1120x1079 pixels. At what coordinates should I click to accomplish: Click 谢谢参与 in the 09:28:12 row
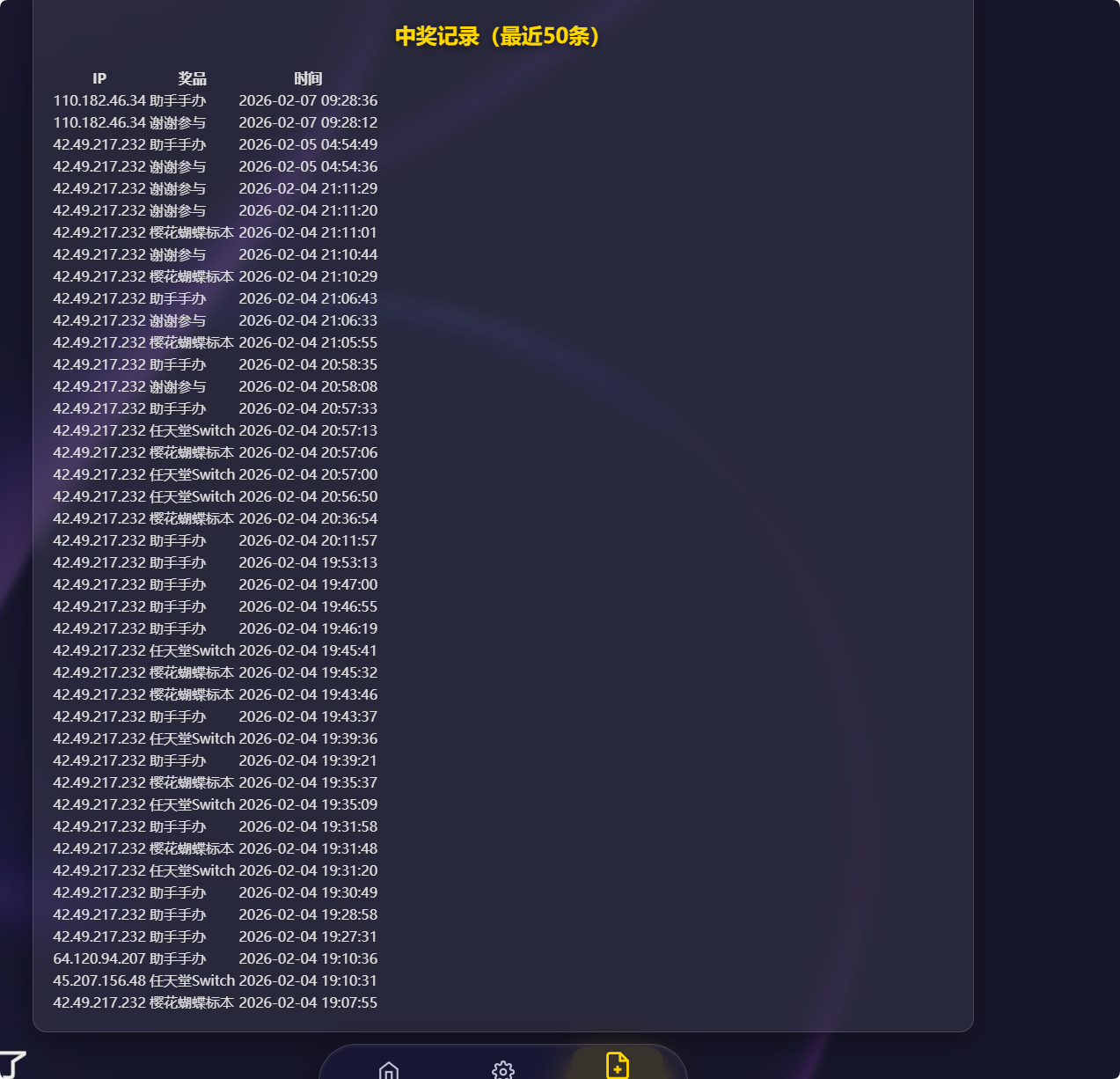point(178,122)
